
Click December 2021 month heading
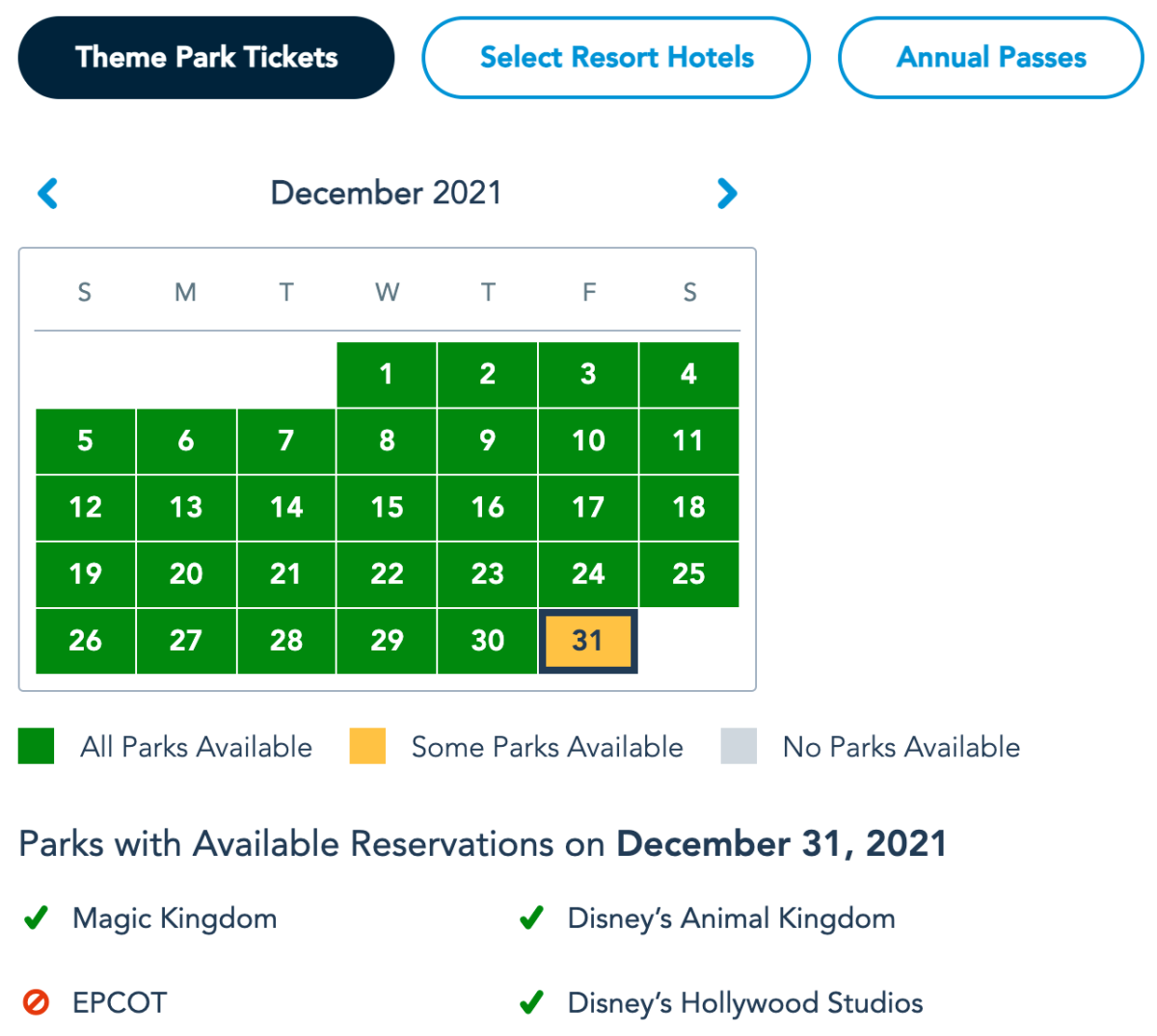click(386, 193)
